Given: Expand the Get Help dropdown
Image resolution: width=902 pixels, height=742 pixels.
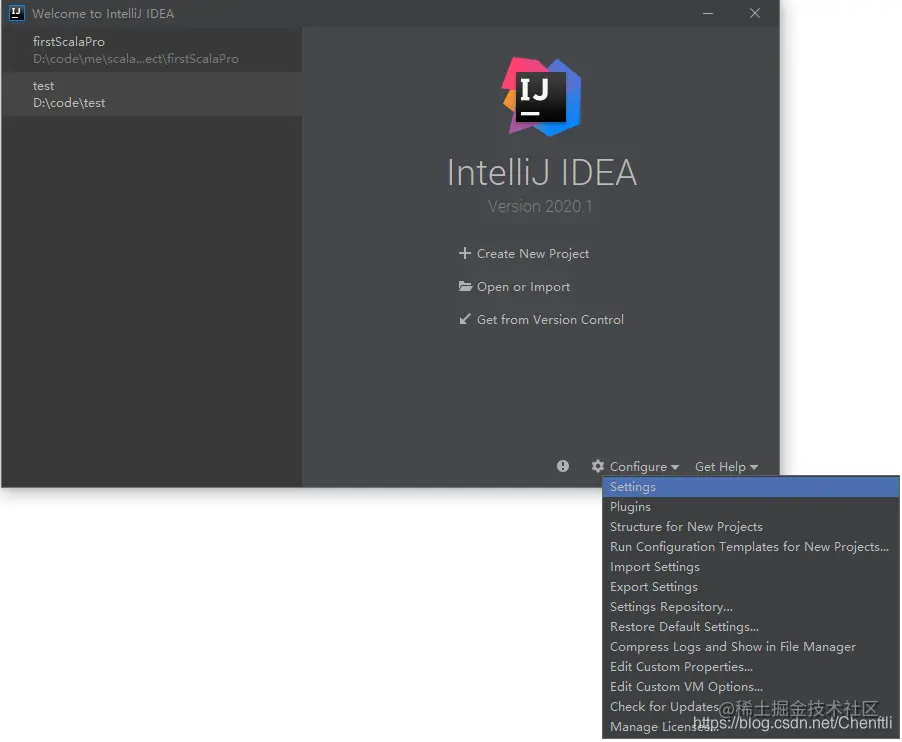Looking at the screenshot, I should point(726,466).
